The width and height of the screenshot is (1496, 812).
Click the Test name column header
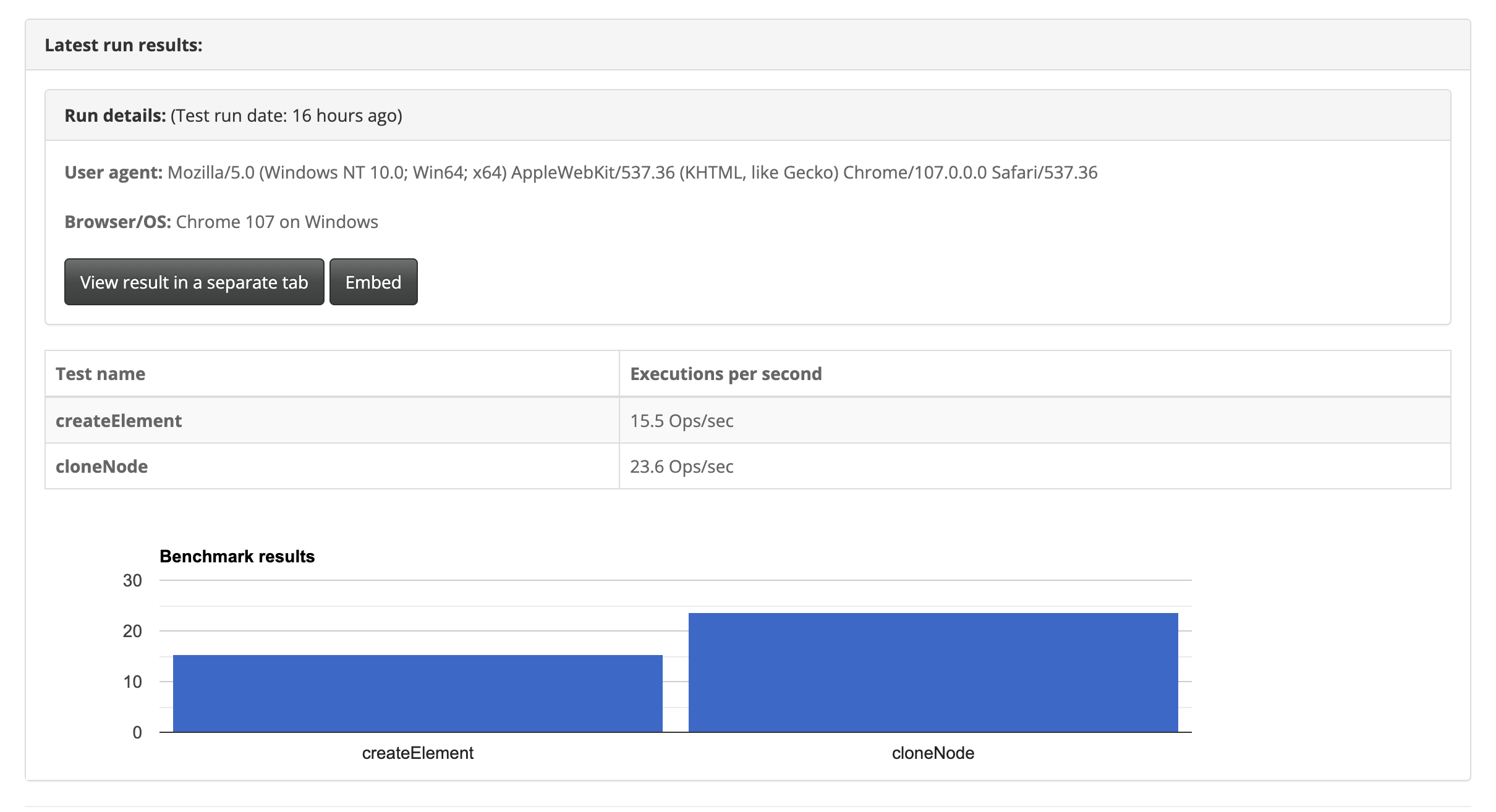tap(101, 374)
